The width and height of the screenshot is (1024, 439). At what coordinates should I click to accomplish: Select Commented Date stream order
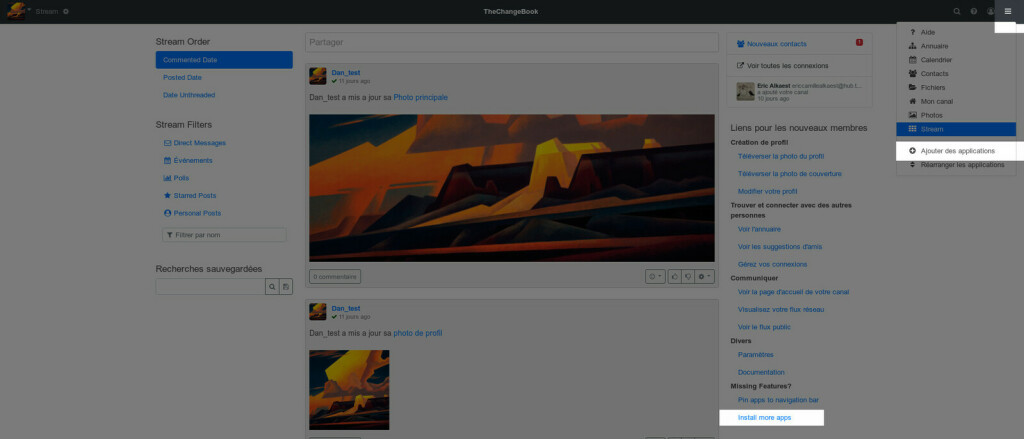tap(224, 59)
